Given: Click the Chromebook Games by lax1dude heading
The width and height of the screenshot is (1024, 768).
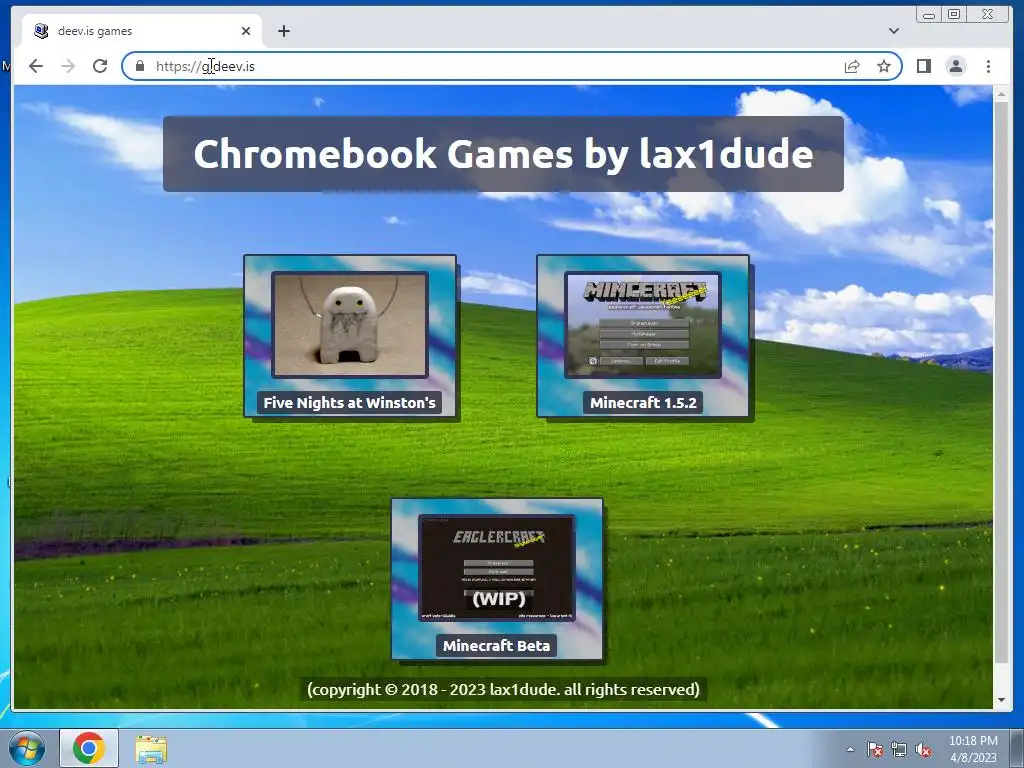Looking at the screenshot, I should click(504, 154).
